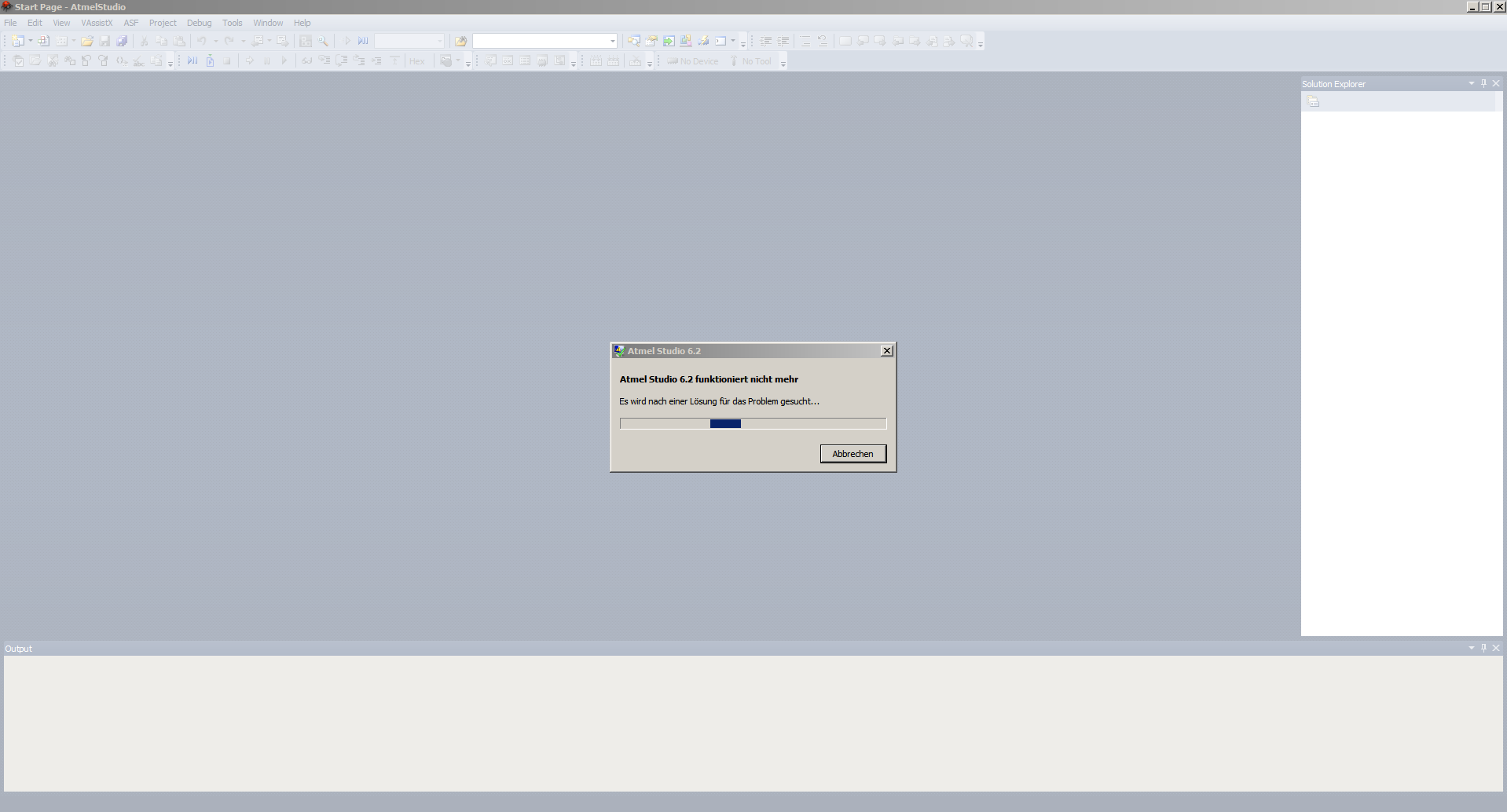The height and width of the screenshot is (812, 1507).
Task: Click the Start Debugging and Break icon
Action: click(363, 41)
